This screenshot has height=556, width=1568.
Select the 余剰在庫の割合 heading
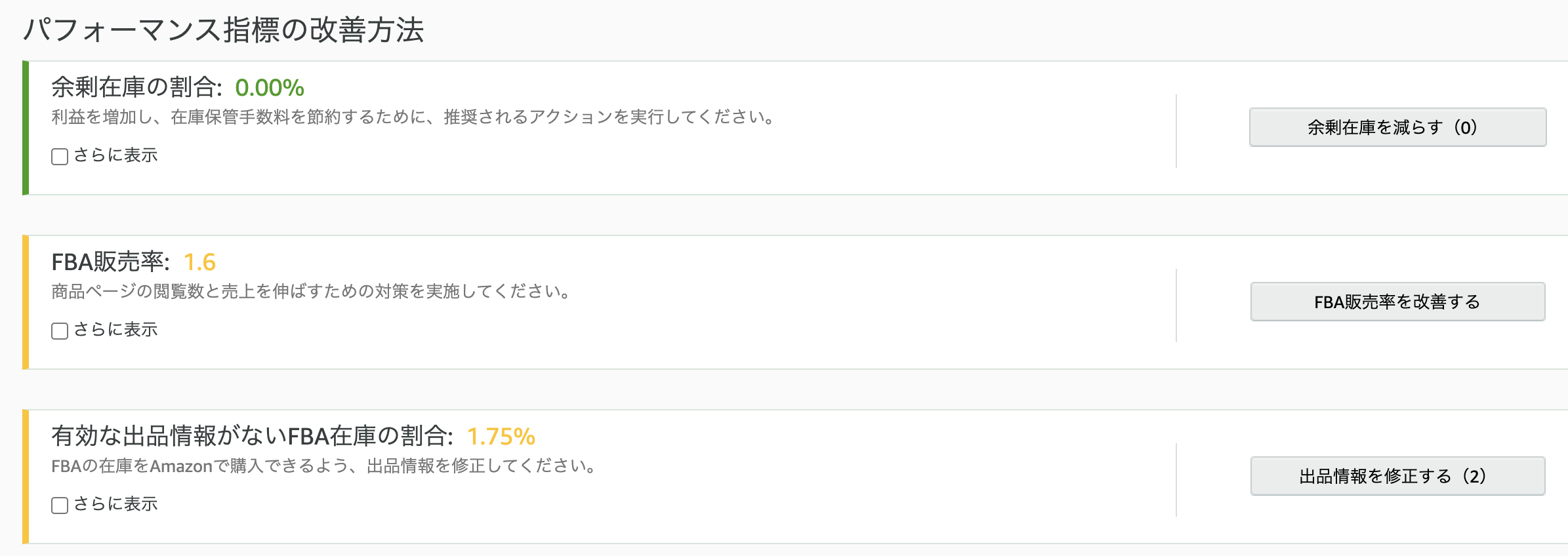(136, 87)
